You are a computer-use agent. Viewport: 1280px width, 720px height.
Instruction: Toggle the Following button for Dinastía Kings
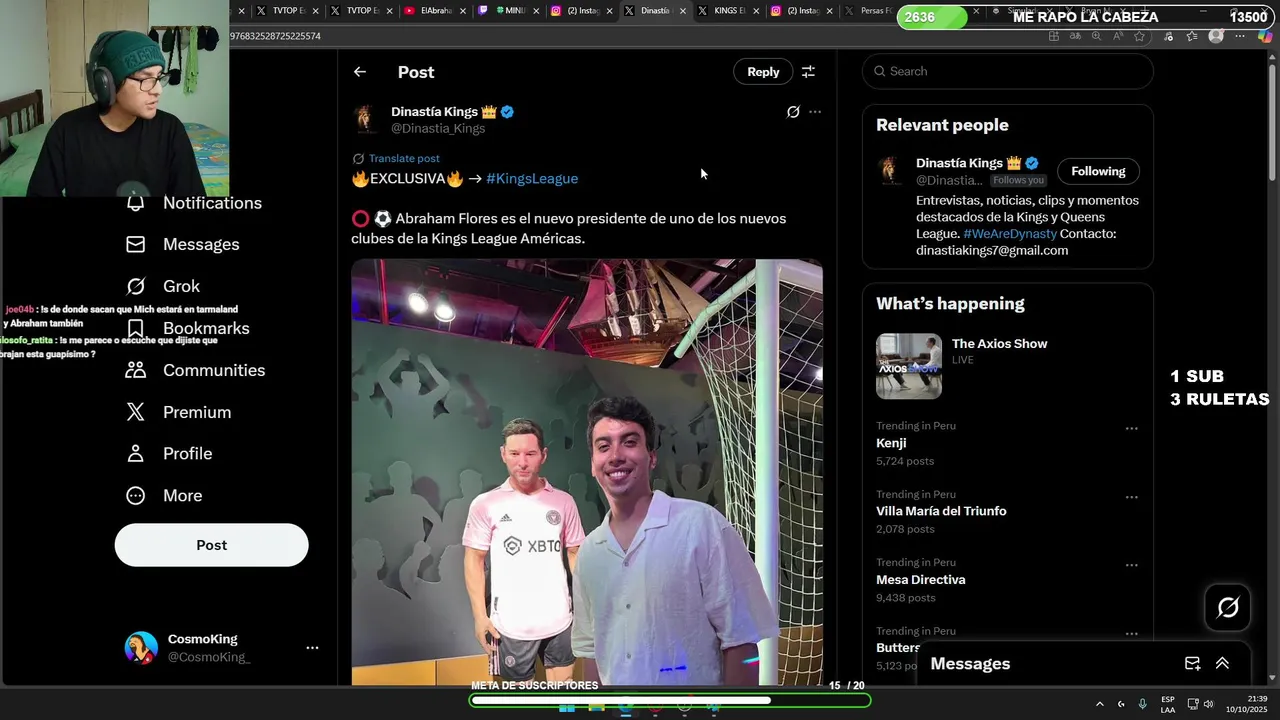tap(1098, 171)
